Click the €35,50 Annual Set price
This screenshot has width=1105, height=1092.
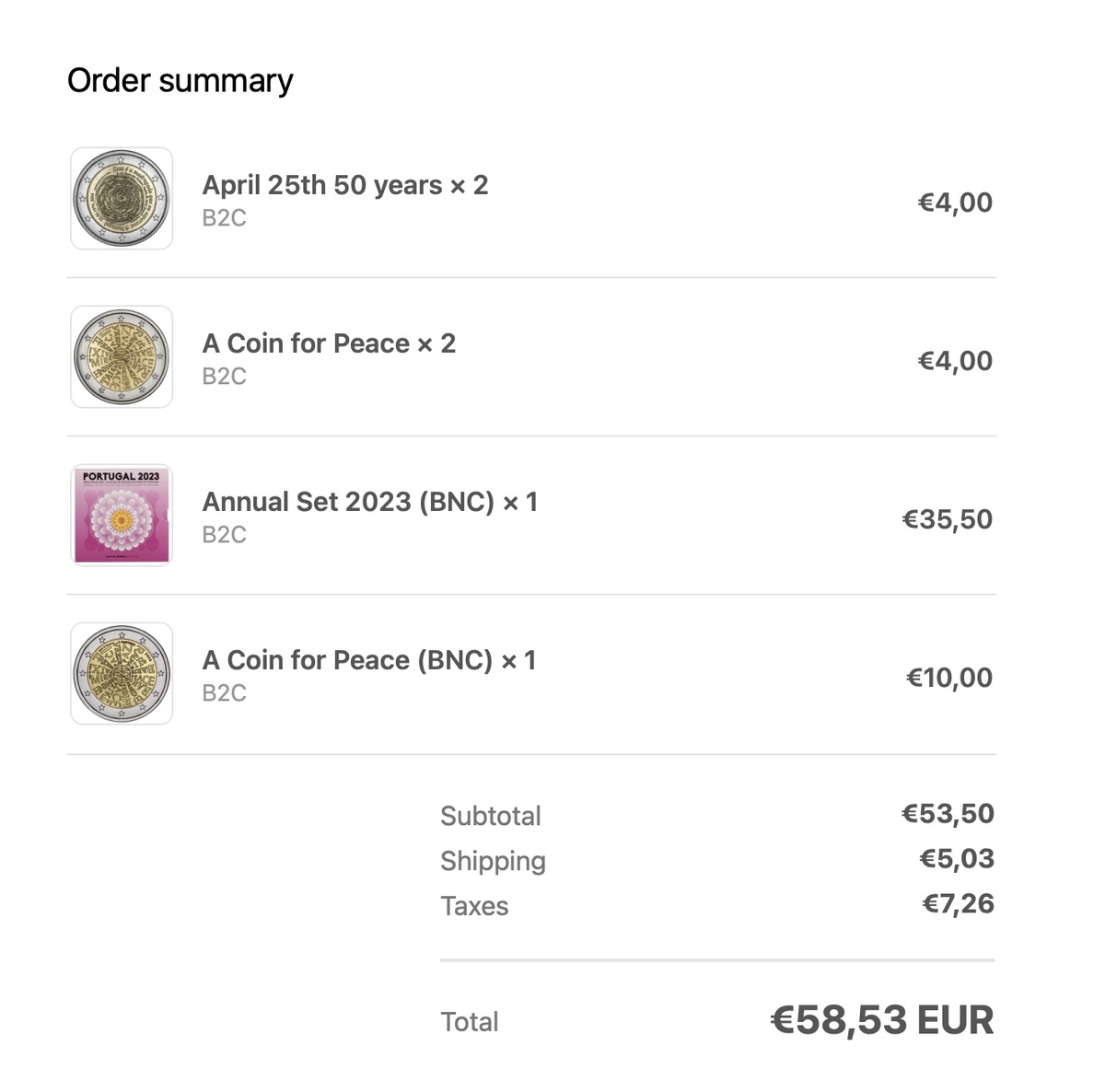[x=947, y=519]
